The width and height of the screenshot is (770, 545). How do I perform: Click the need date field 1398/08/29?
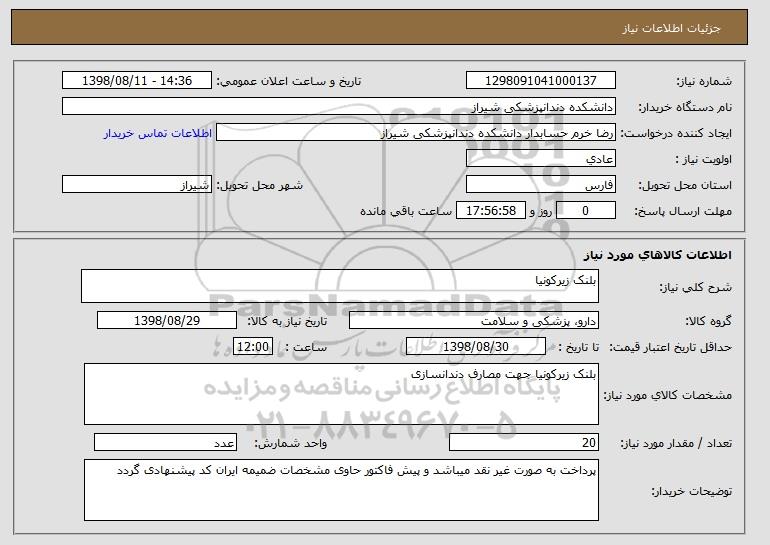167,321
